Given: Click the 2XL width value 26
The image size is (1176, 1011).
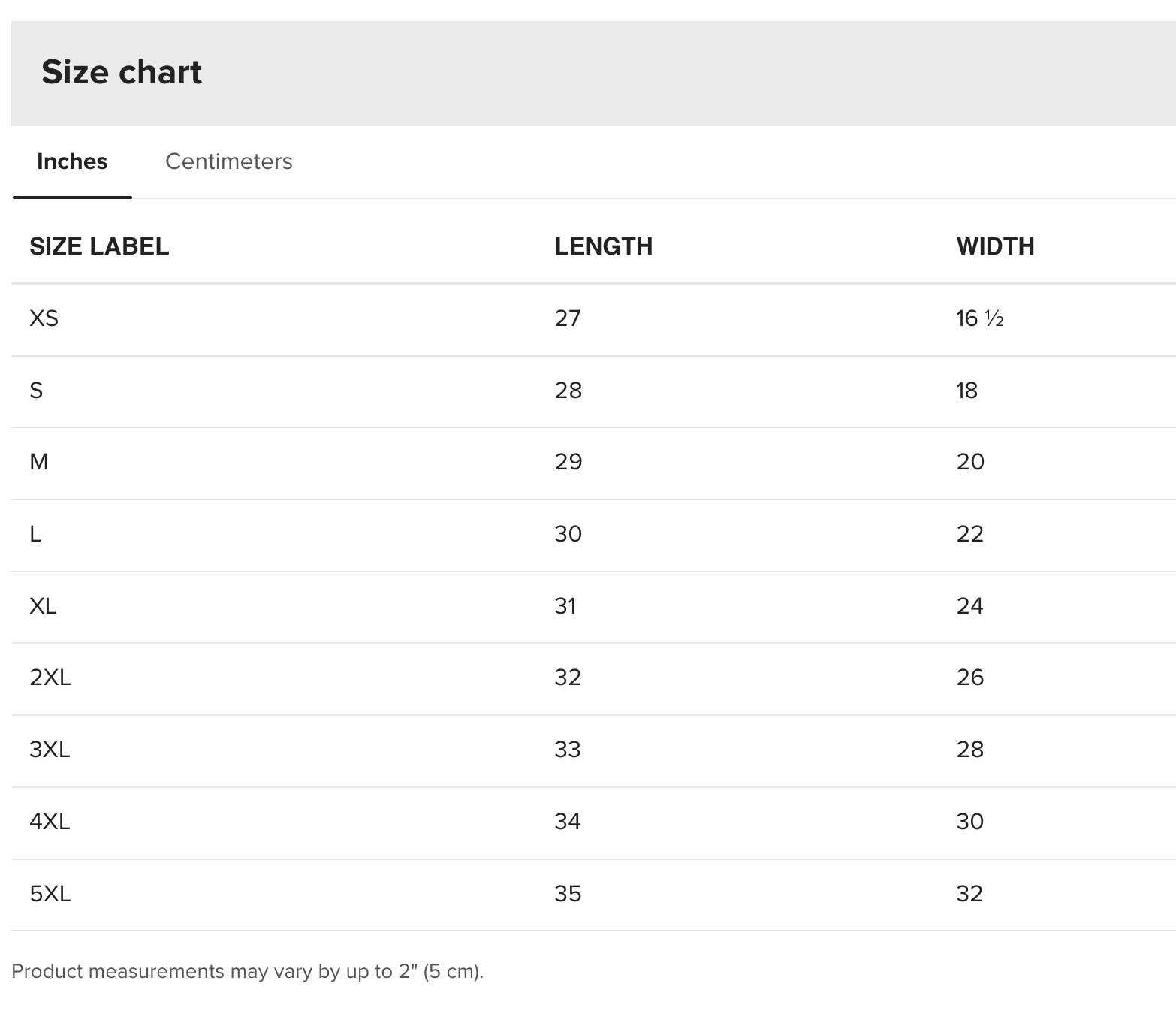Looking at the screenshot, I should click(x=970, y=678).
